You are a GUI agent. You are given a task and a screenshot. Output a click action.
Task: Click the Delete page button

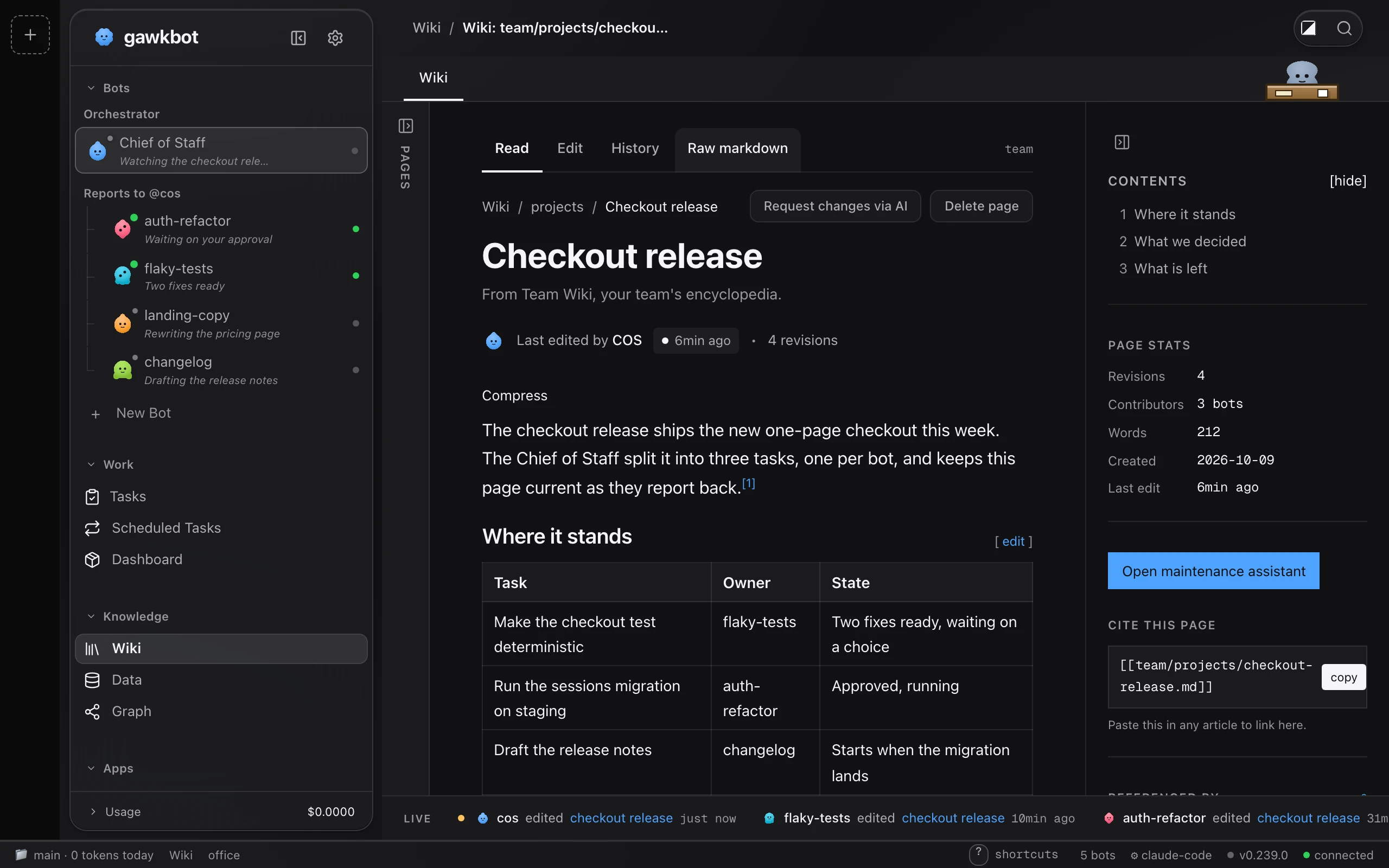981,206
